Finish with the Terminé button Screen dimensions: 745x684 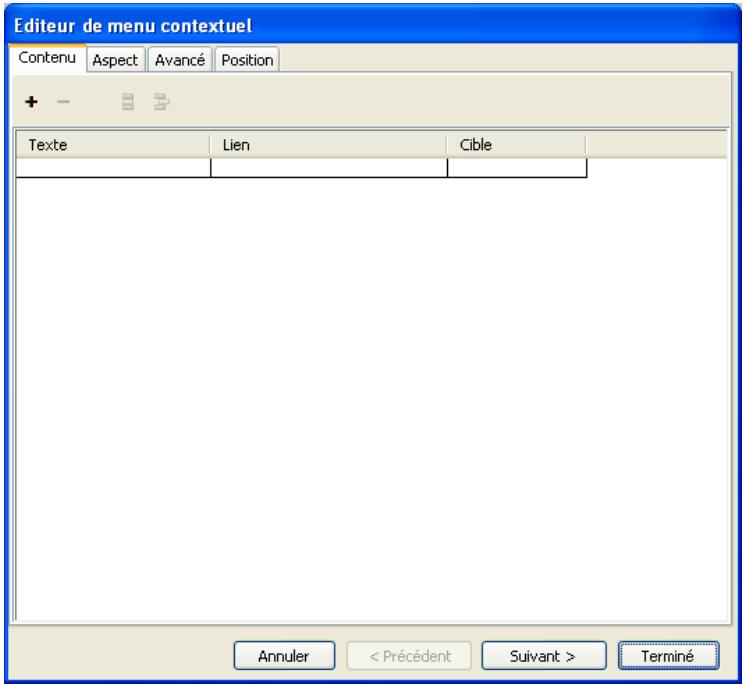tap(668, 656)
